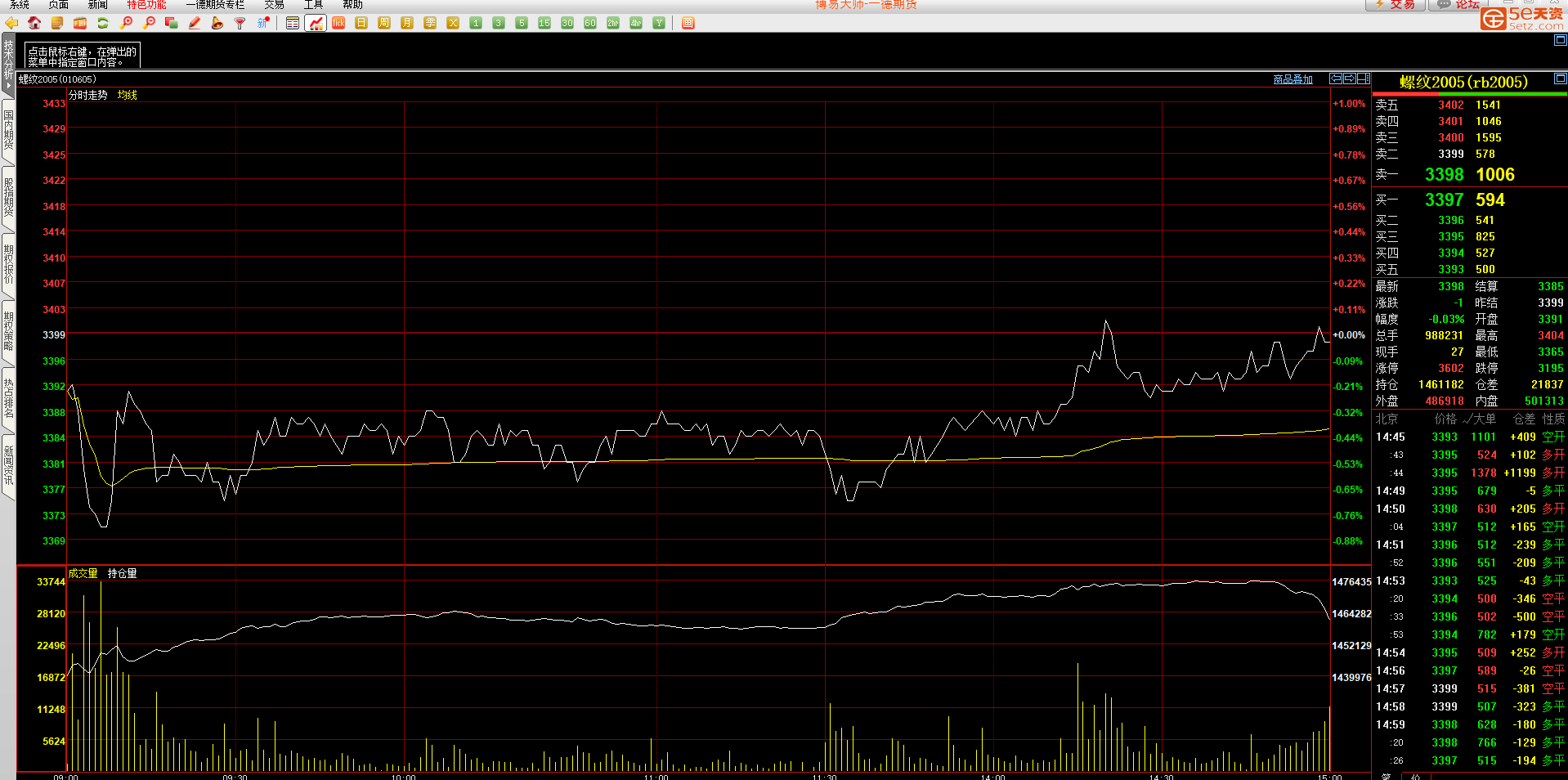This screenshot has height=780, width=1568.
Task: Expand the 技术分析 side tab arrow
Action: coord(8,85)
